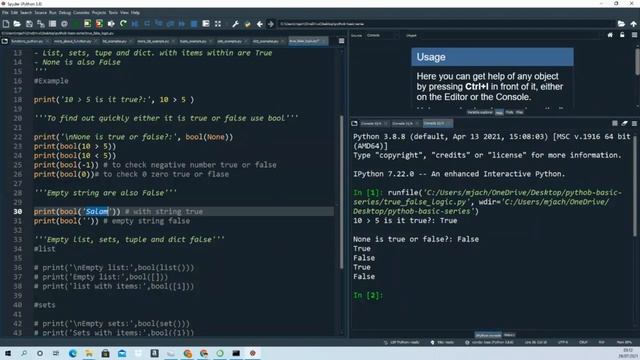The width and height of the screenshot is (640, 360).
Task: Save all files toolbar icon
Action: point(41,24)
